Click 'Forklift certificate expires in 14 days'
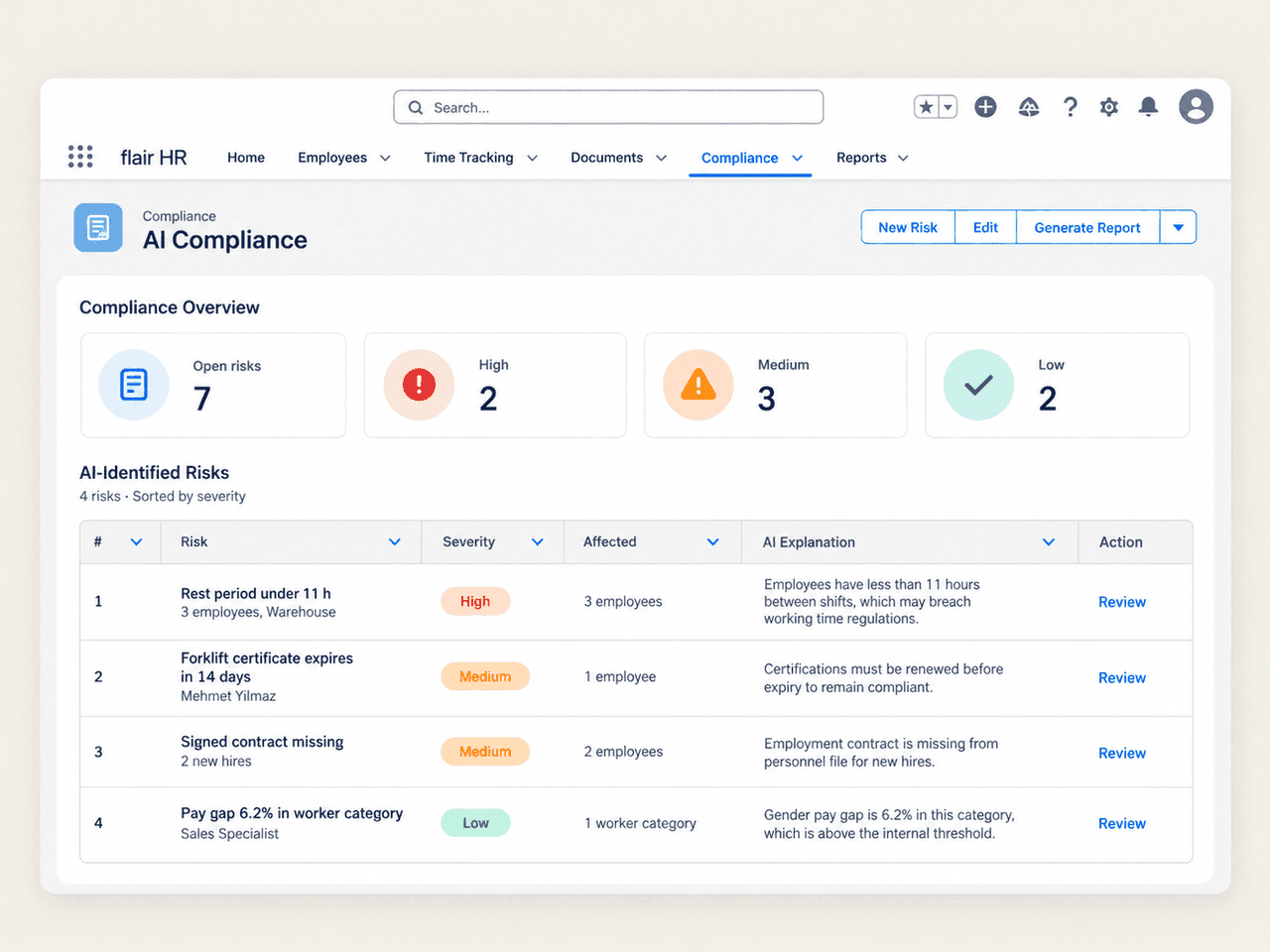This screenshot has height=952, width=1270. 267,667
